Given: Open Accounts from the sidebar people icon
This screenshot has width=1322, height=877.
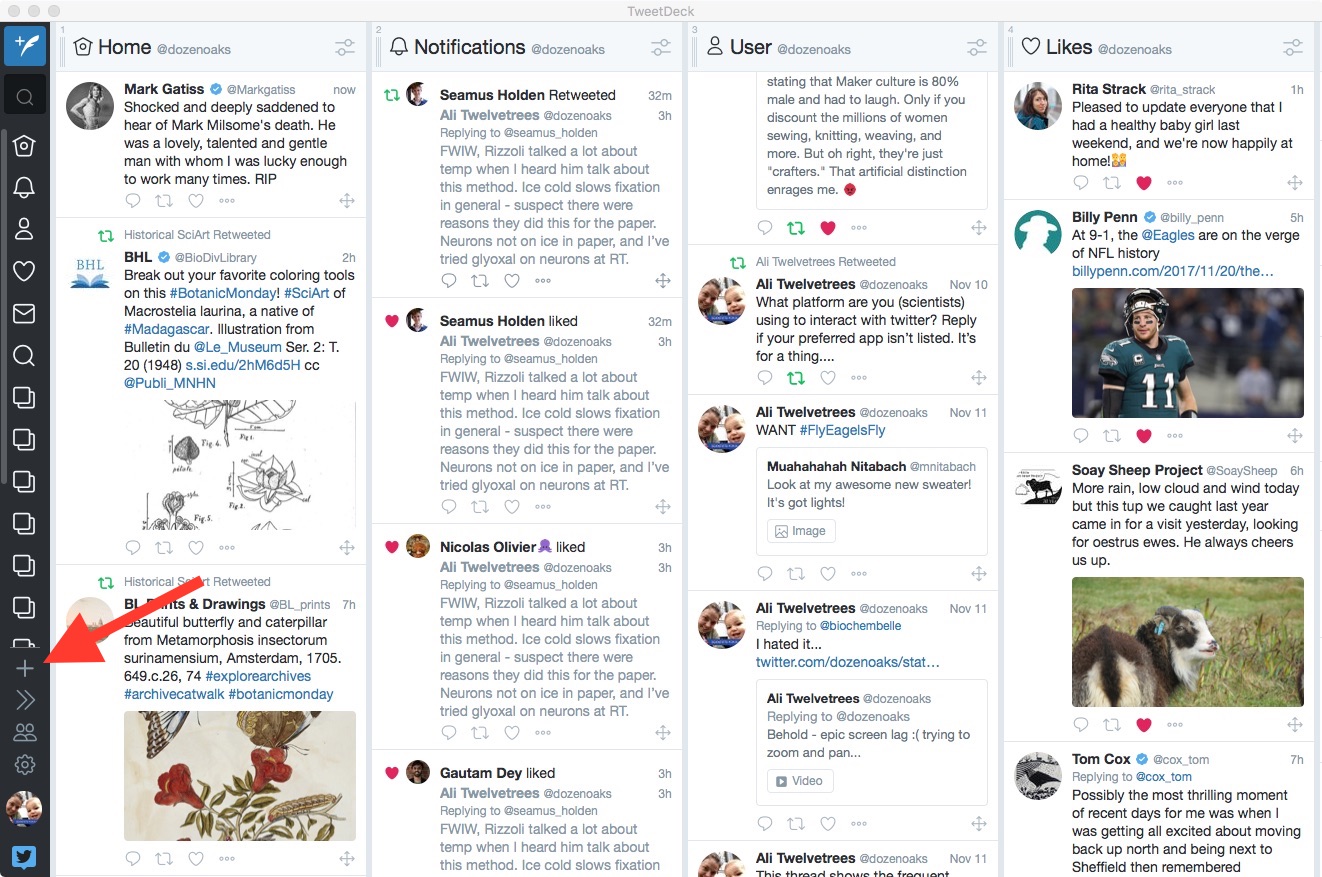Looking at the screenshot, I should click(x=25, y=732).
